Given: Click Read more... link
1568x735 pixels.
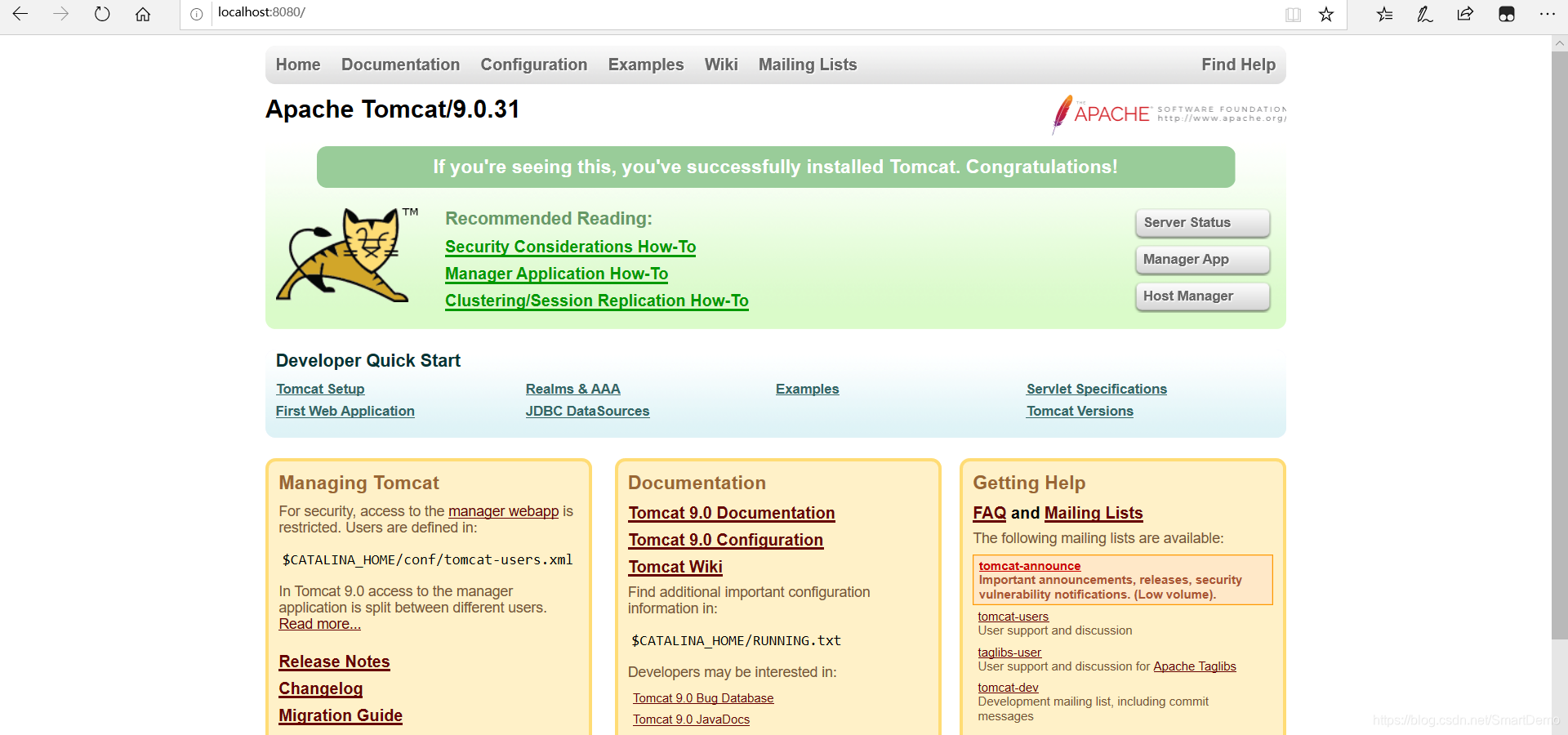Looking at the screenshot, I should (x=319, y=624).
